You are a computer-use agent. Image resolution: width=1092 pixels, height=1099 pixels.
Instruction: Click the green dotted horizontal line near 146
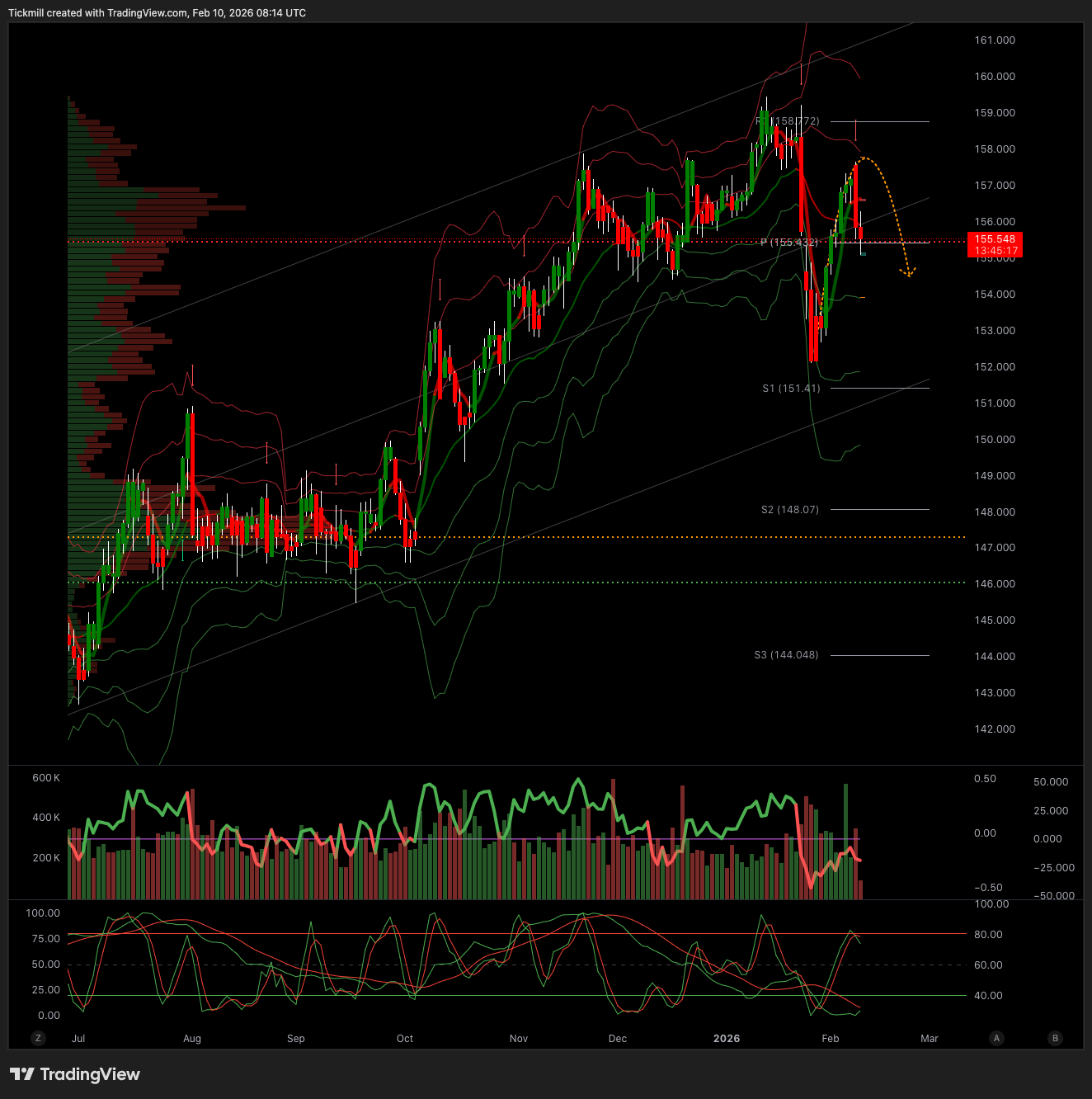(x=577, y=583)
